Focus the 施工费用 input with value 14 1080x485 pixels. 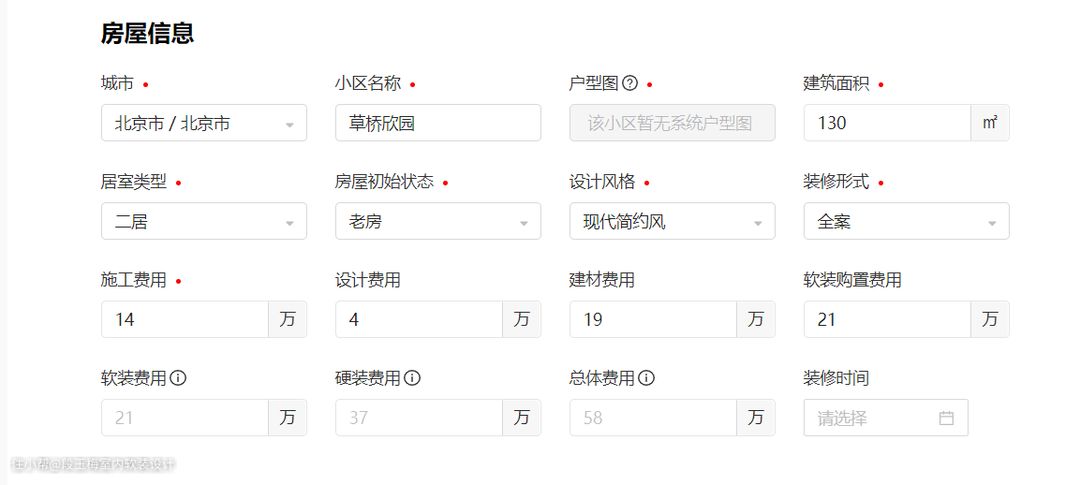pyautogui.click(x=185, y=320)
